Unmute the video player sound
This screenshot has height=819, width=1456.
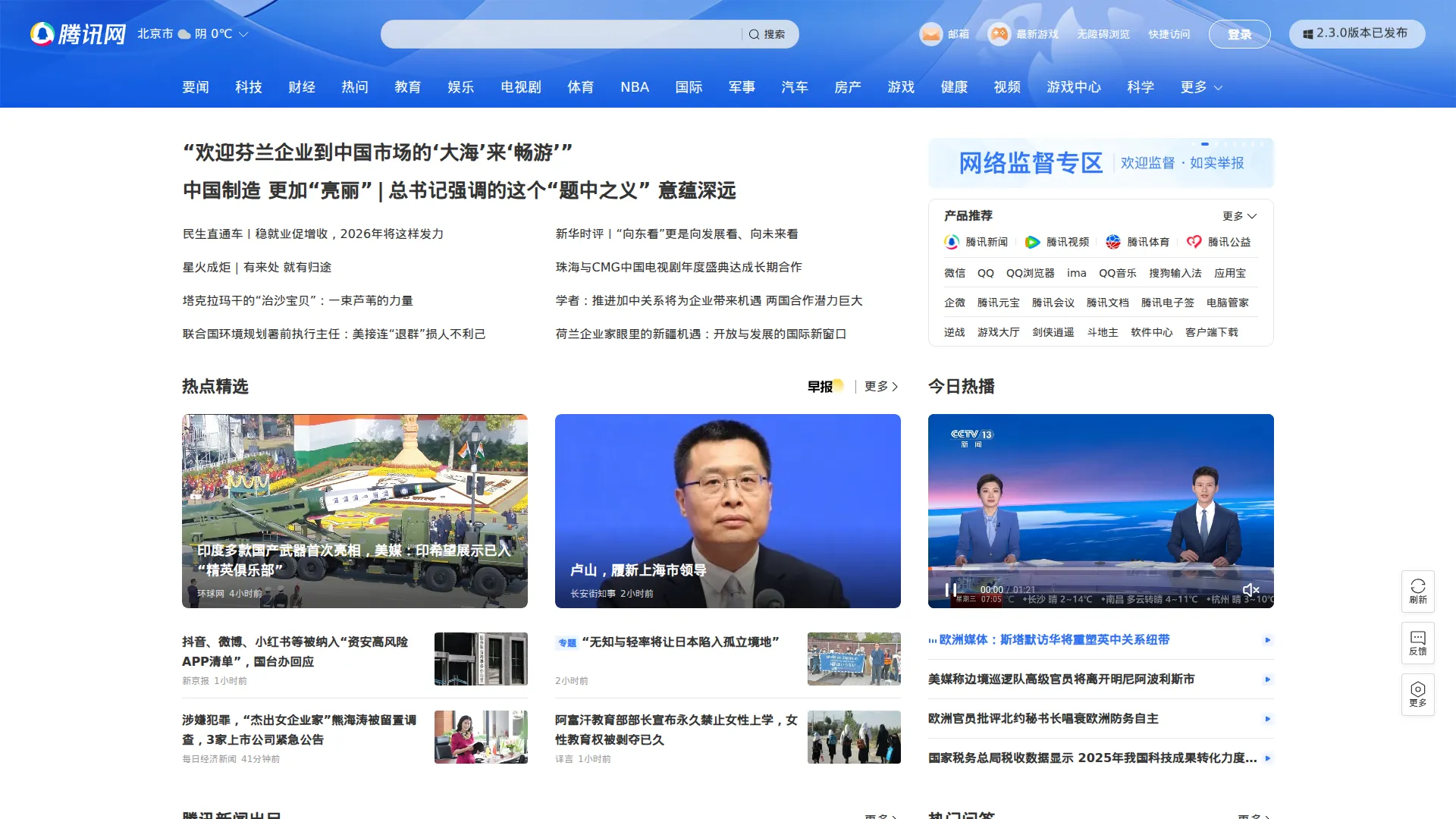(x=1250, y=590)
